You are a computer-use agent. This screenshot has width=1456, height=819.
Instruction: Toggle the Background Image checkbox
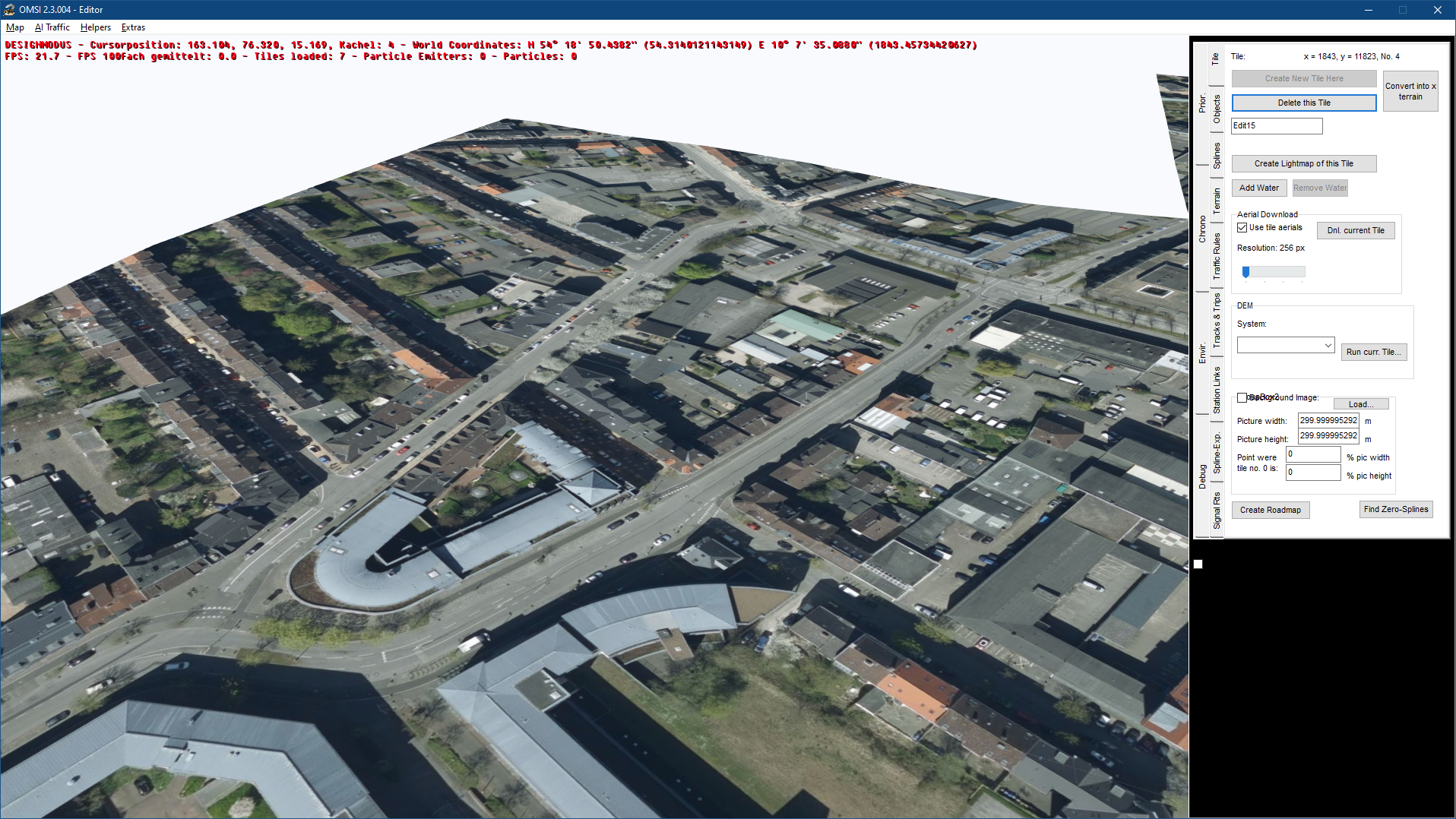(1242, 397)
